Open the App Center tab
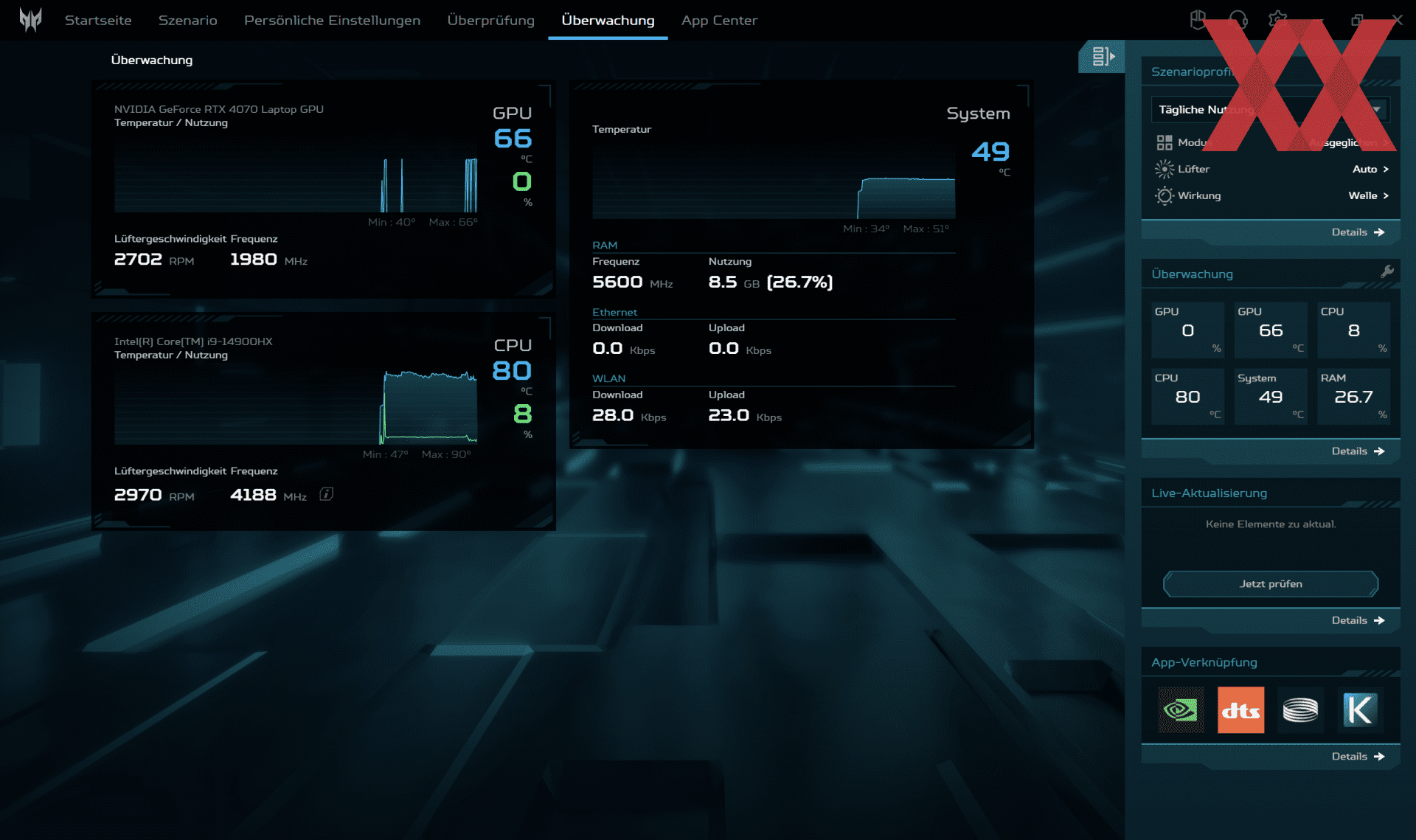The image size is (1416, 840). (719, 21)
